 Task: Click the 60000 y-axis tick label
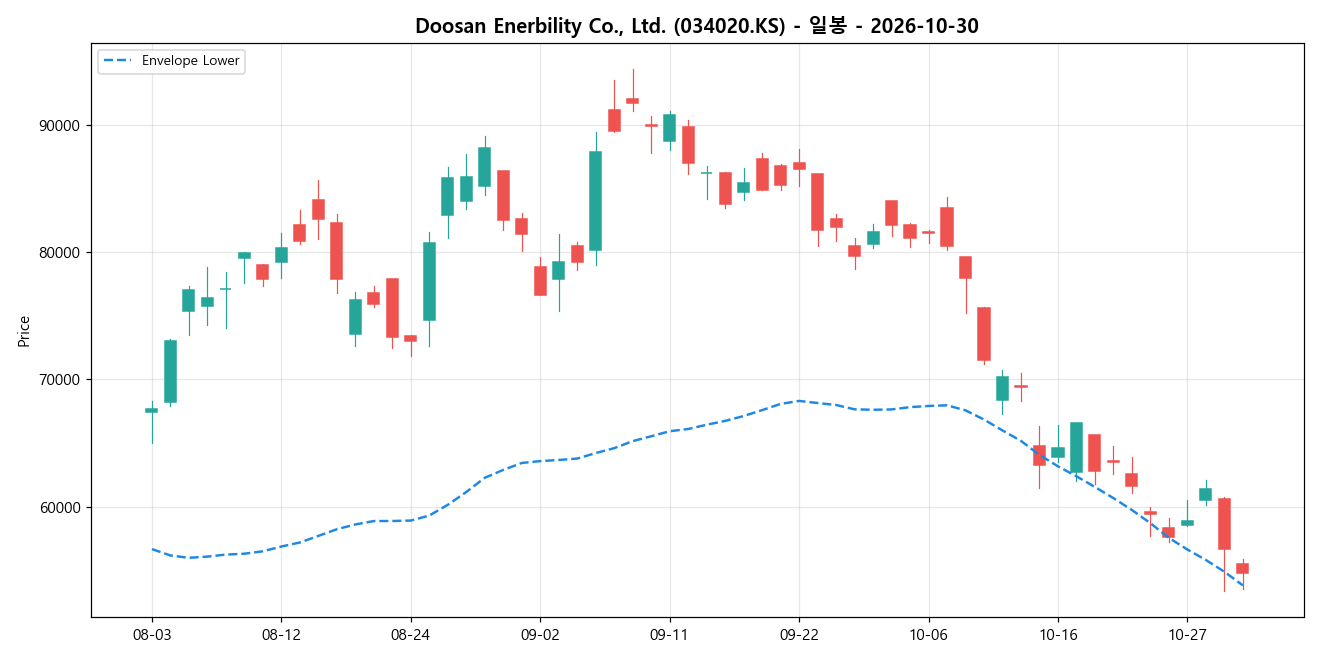60,507
